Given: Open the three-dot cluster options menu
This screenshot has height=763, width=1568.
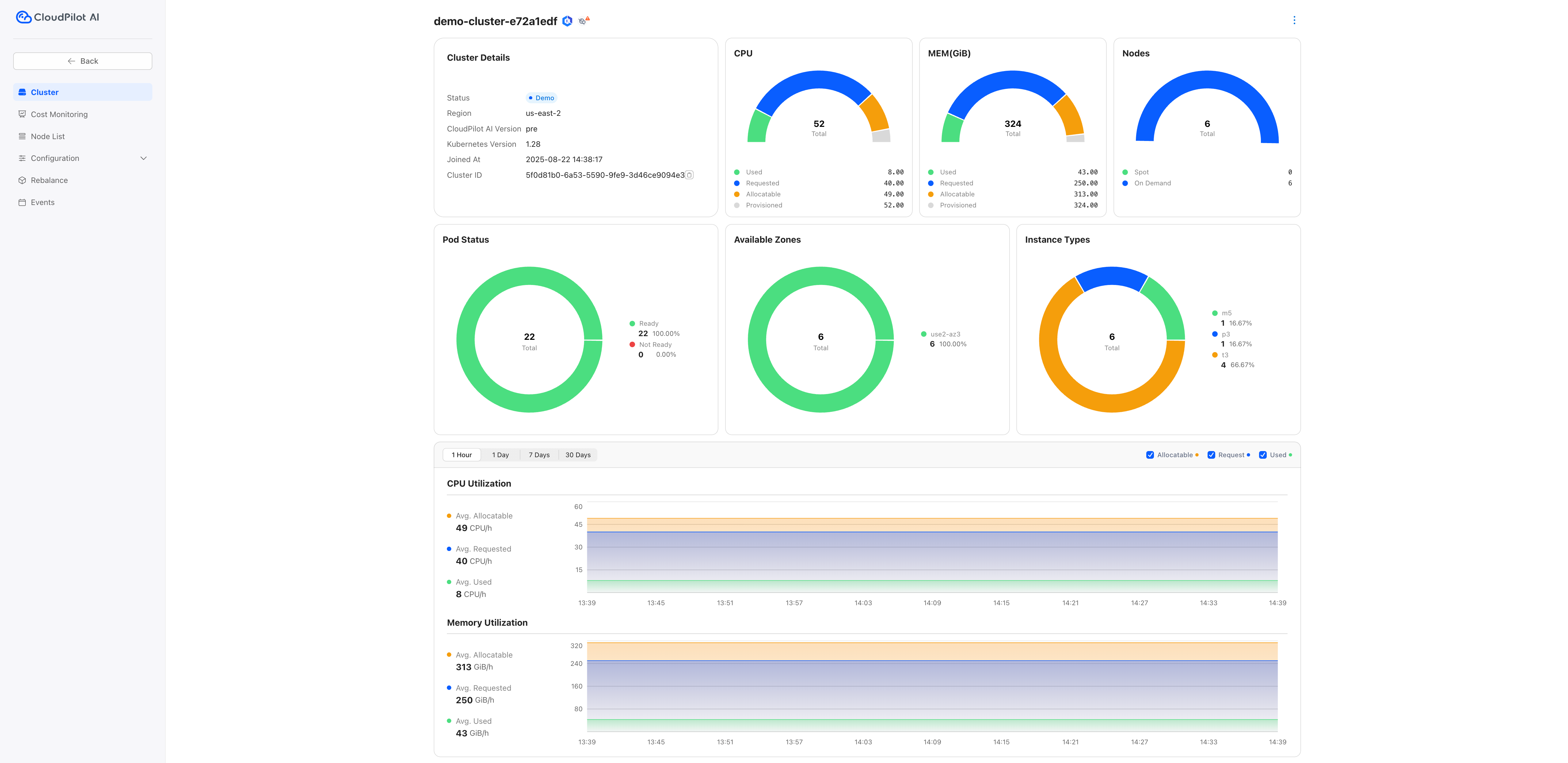Looking at the screenshot, I should 1294,20.
